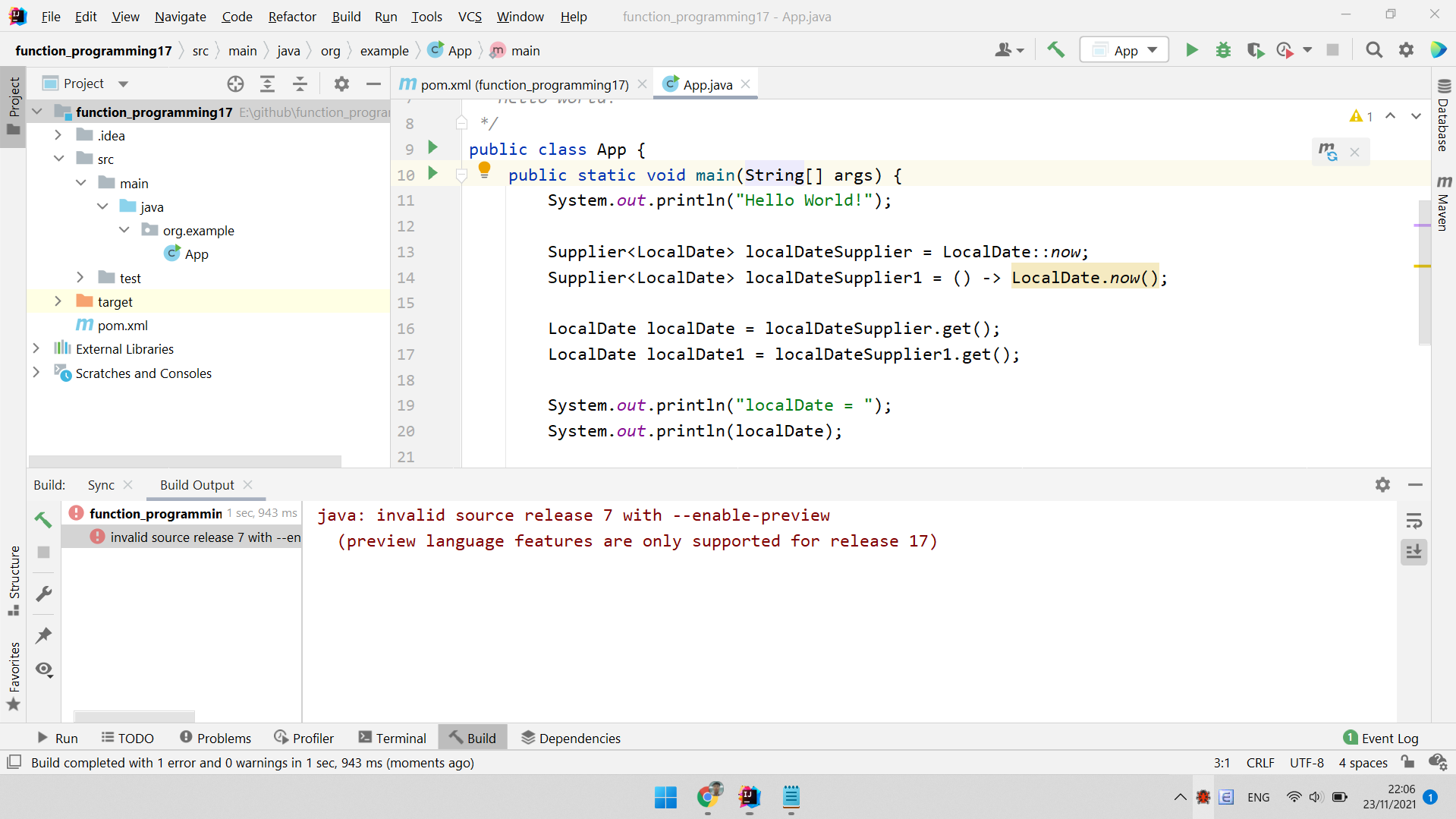Open Search Everywhere magnifier icon

[1374, 50]
